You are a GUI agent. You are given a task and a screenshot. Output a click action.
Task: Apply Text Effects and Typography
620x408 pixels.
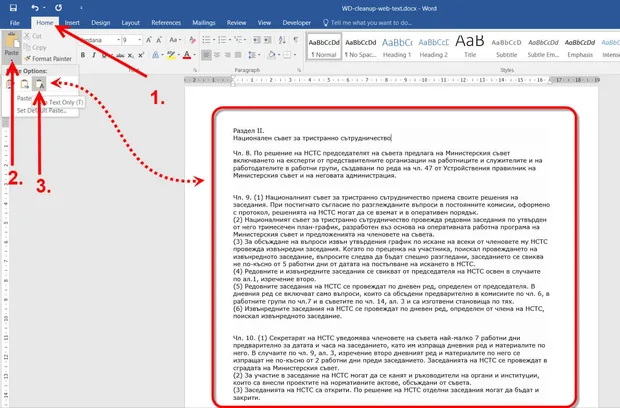pyautogui.click(x=155, y=55)
